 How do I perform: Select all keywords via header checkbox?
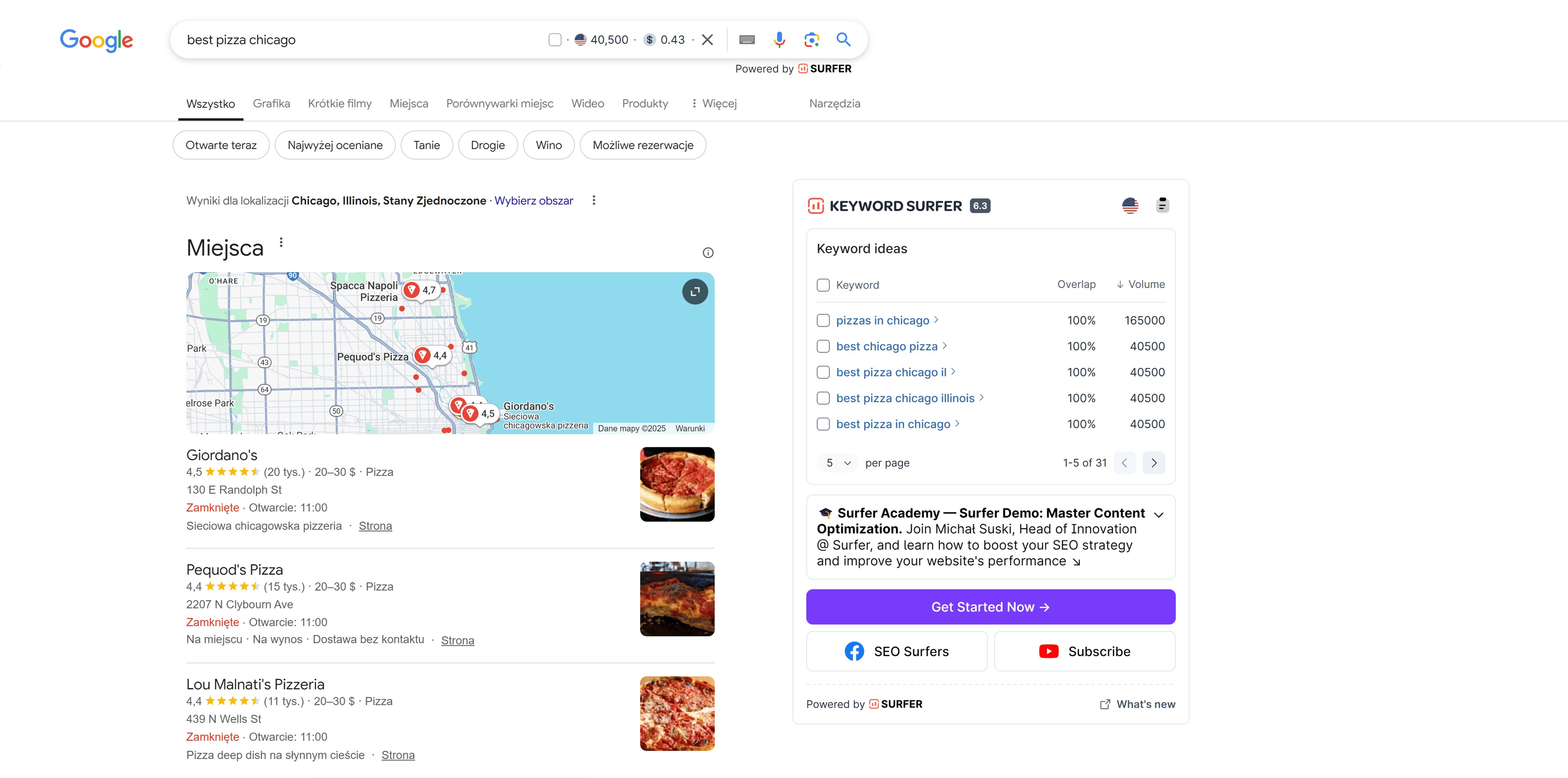coord(823,285)
